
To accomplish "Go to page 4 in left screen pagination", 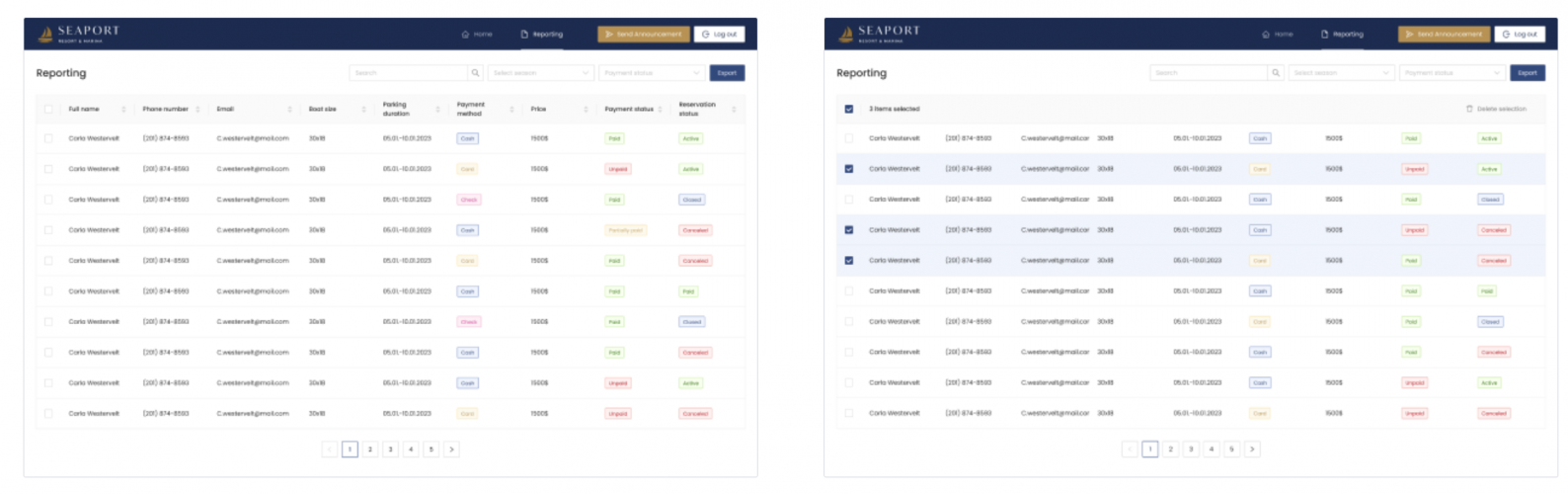I will coord(411,450).
